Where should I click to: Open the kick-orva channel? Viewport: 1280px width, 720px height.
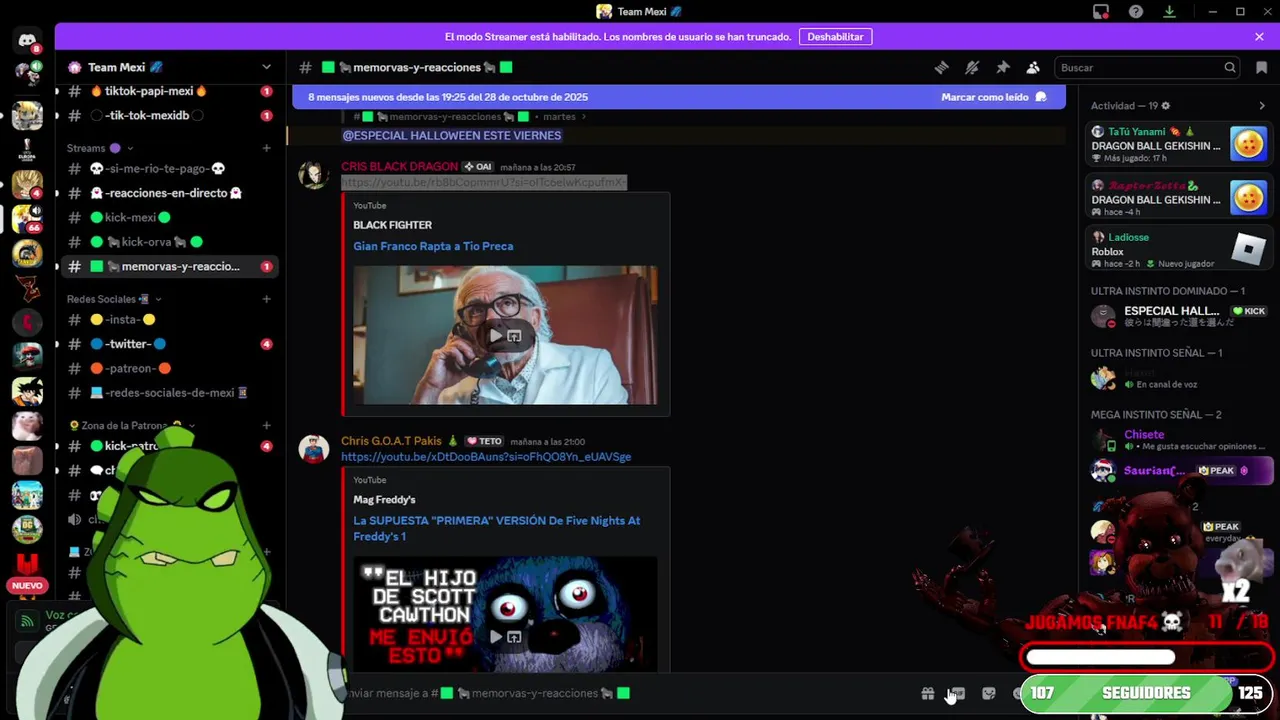click(170, 242)
